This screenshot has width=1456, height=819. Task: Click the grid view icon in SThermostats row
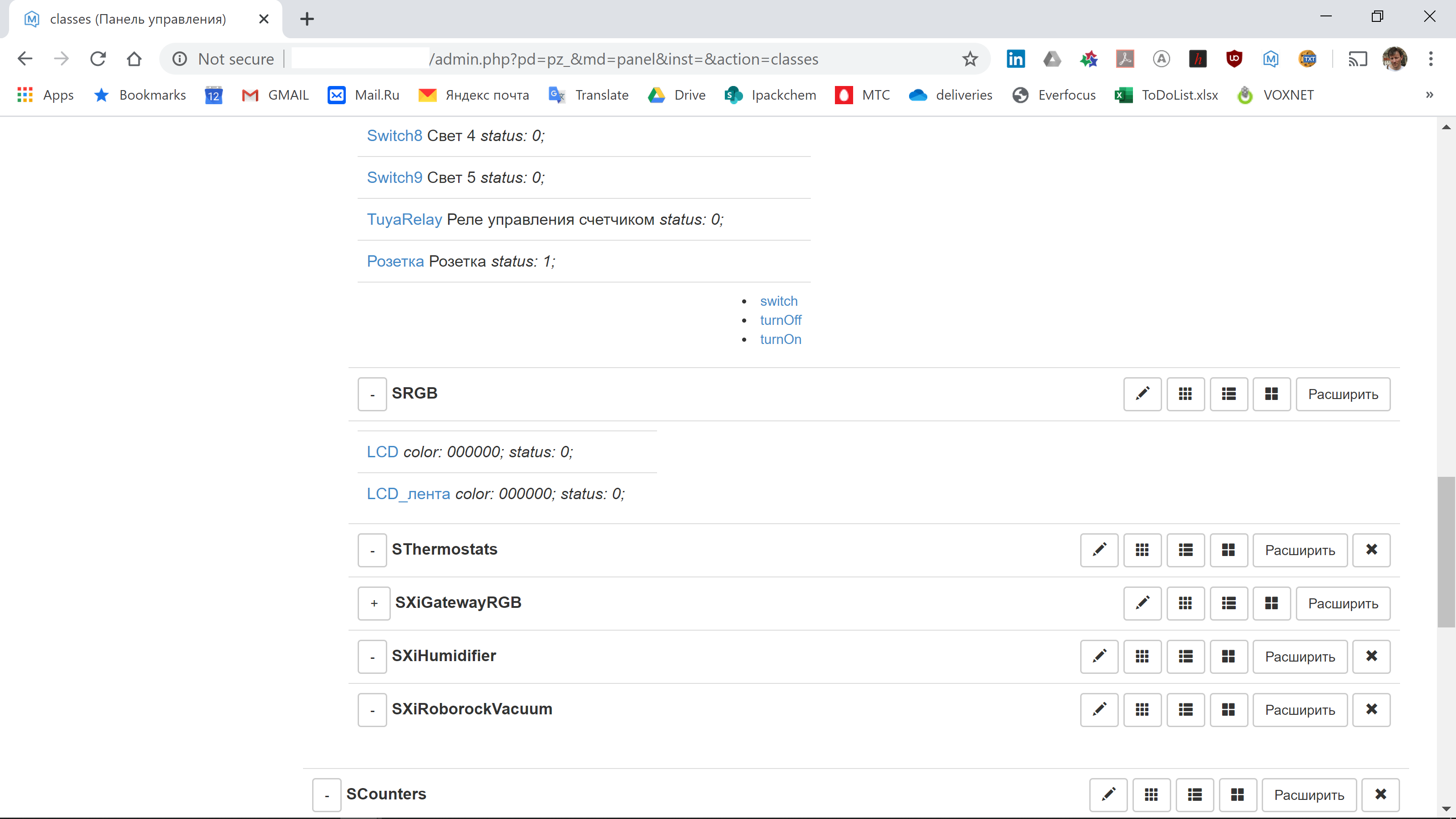click(1143, 549)
